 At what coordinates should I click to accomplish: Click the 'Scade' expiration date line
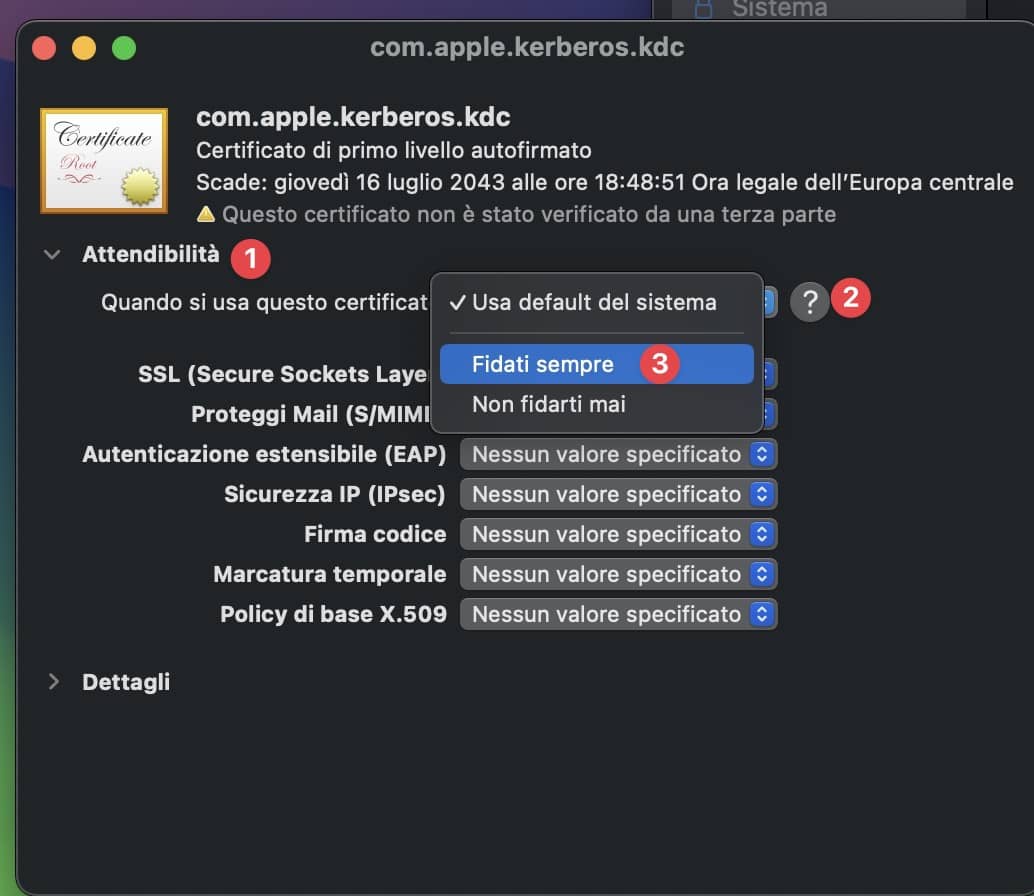coord(605,182)
